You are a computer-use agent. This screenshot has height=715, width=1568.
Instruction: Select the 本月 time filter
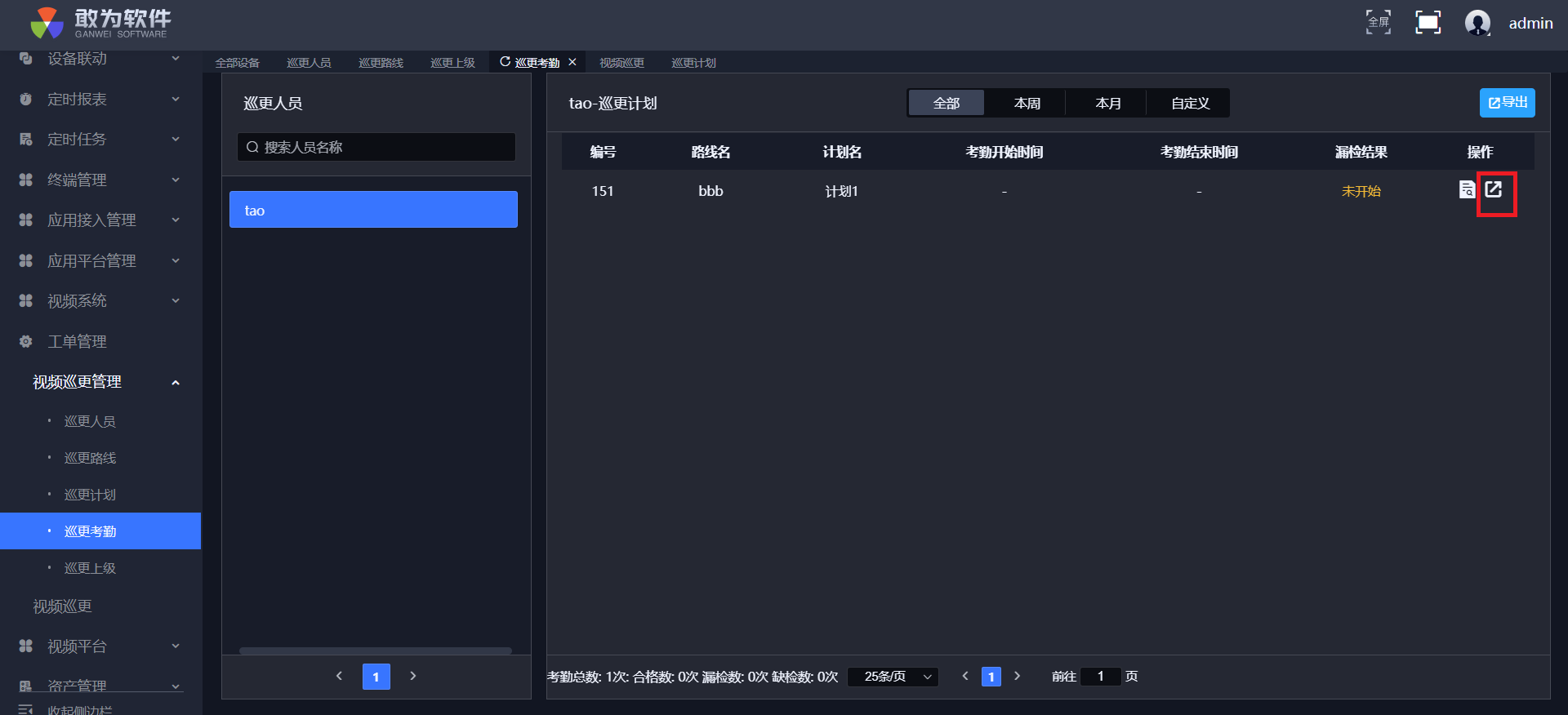point(1107,104)
